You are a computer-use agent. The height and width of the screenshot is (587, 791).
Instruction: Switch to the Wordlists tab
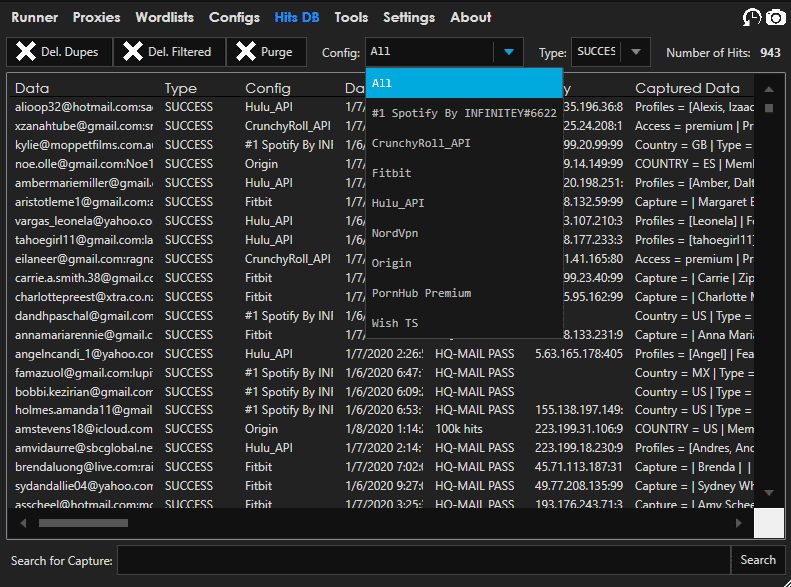click(165, 17)
